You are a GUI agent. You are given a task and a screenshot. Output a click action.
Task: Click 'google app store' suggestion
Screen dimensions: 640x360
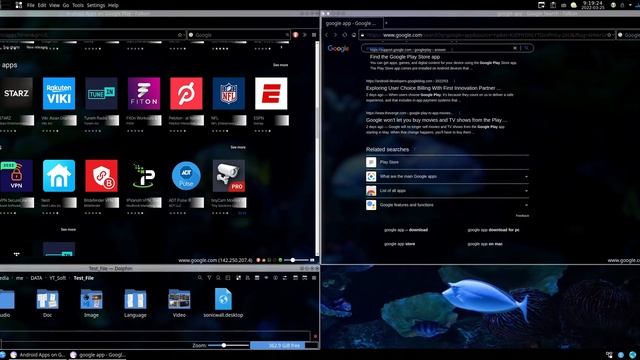pyautogui.click(x=400, y=244)
